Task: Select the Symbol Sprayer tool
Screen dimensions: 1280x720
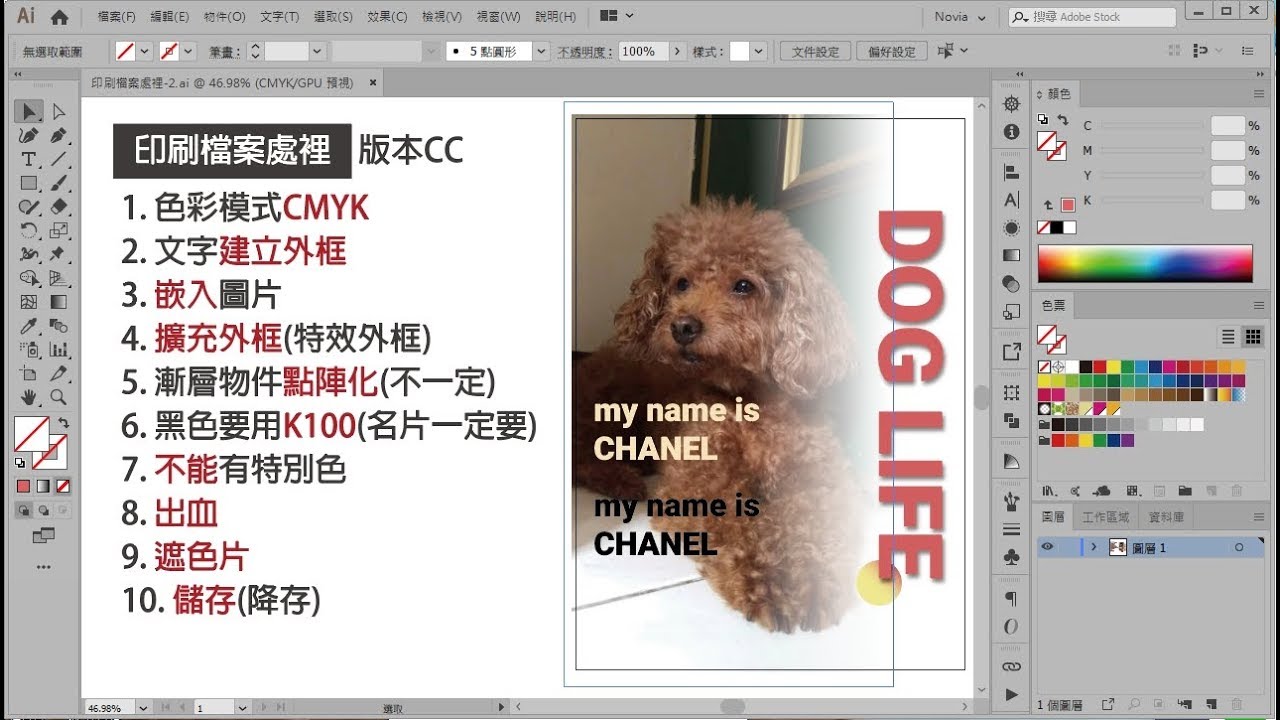Action: point(28,350)
